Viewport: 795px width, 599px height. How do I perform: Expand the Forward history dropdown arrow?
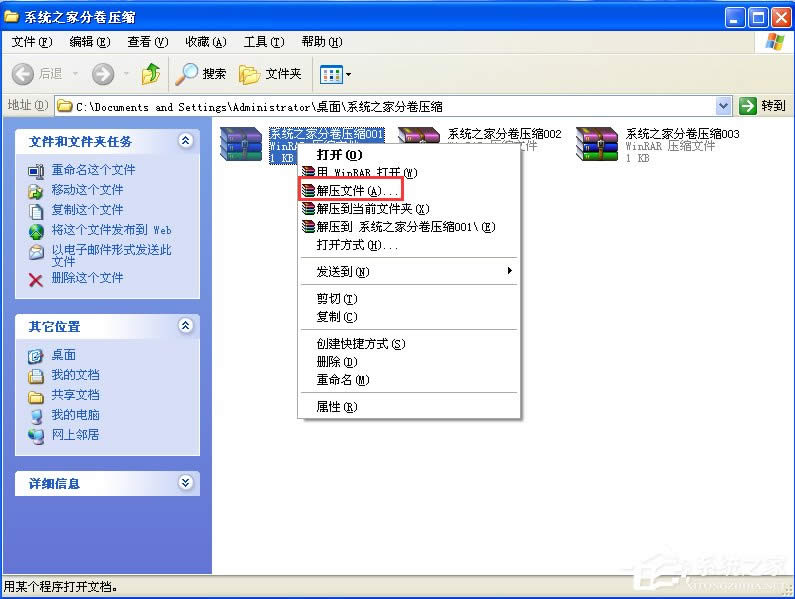coord(126,75)
